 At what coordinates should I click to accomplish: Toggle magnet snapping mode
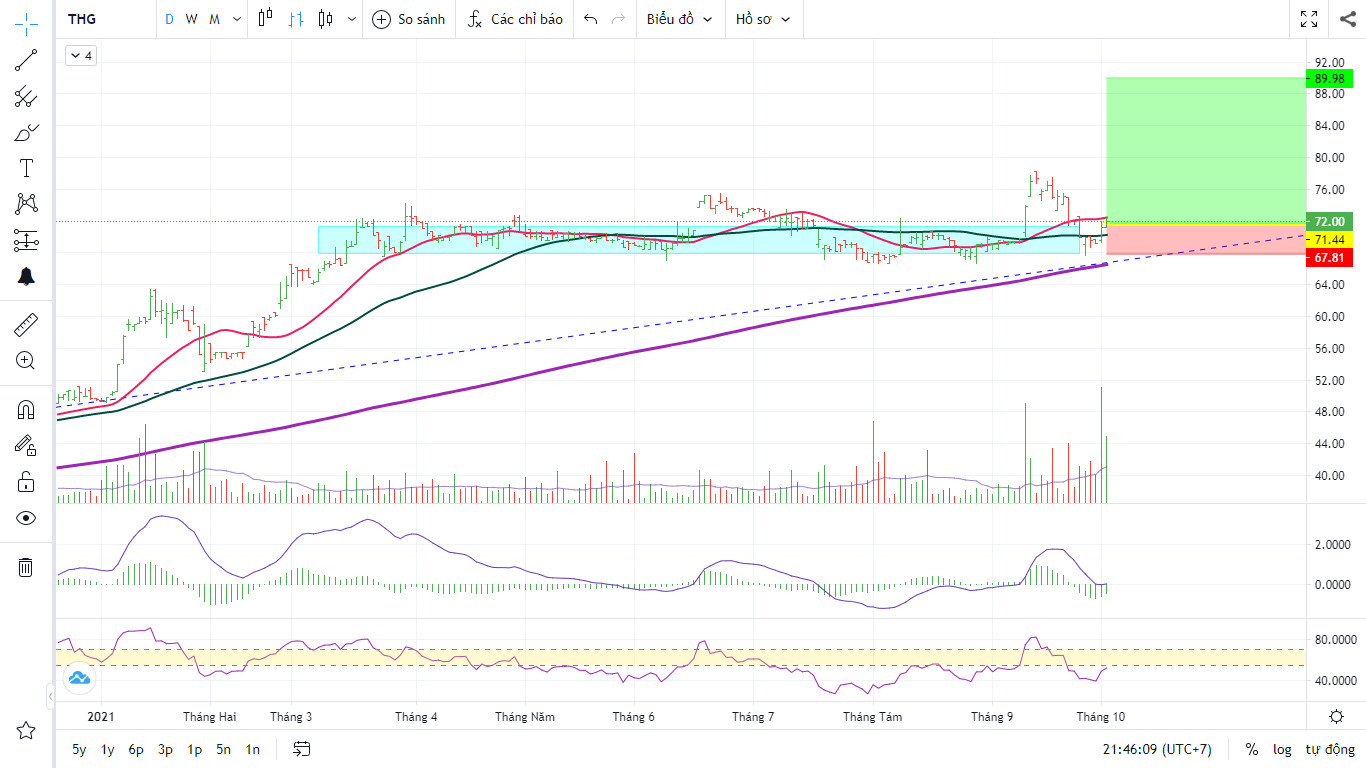click(26, 410)
